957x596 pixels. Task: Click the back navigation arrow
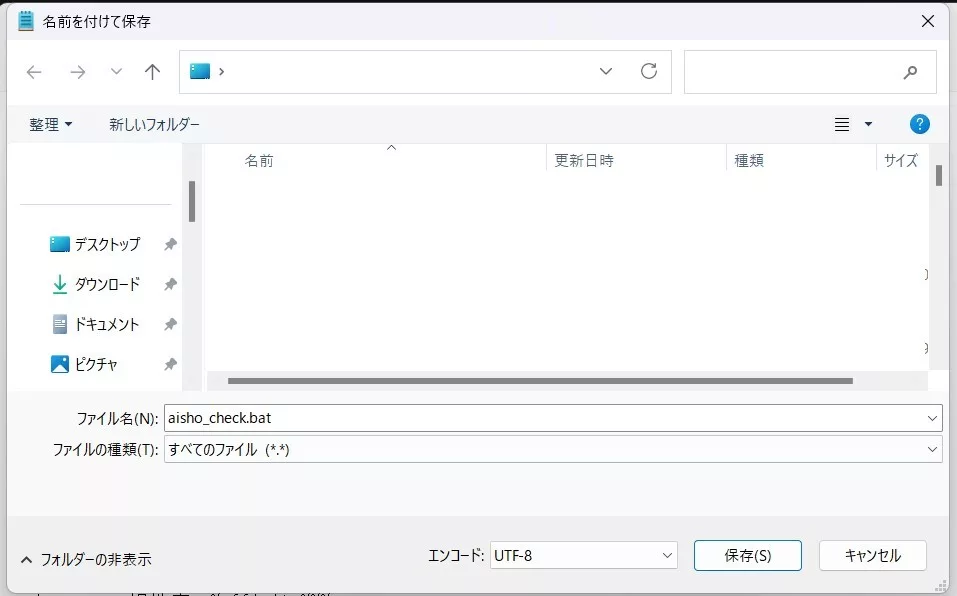click(x=34, y=72)
